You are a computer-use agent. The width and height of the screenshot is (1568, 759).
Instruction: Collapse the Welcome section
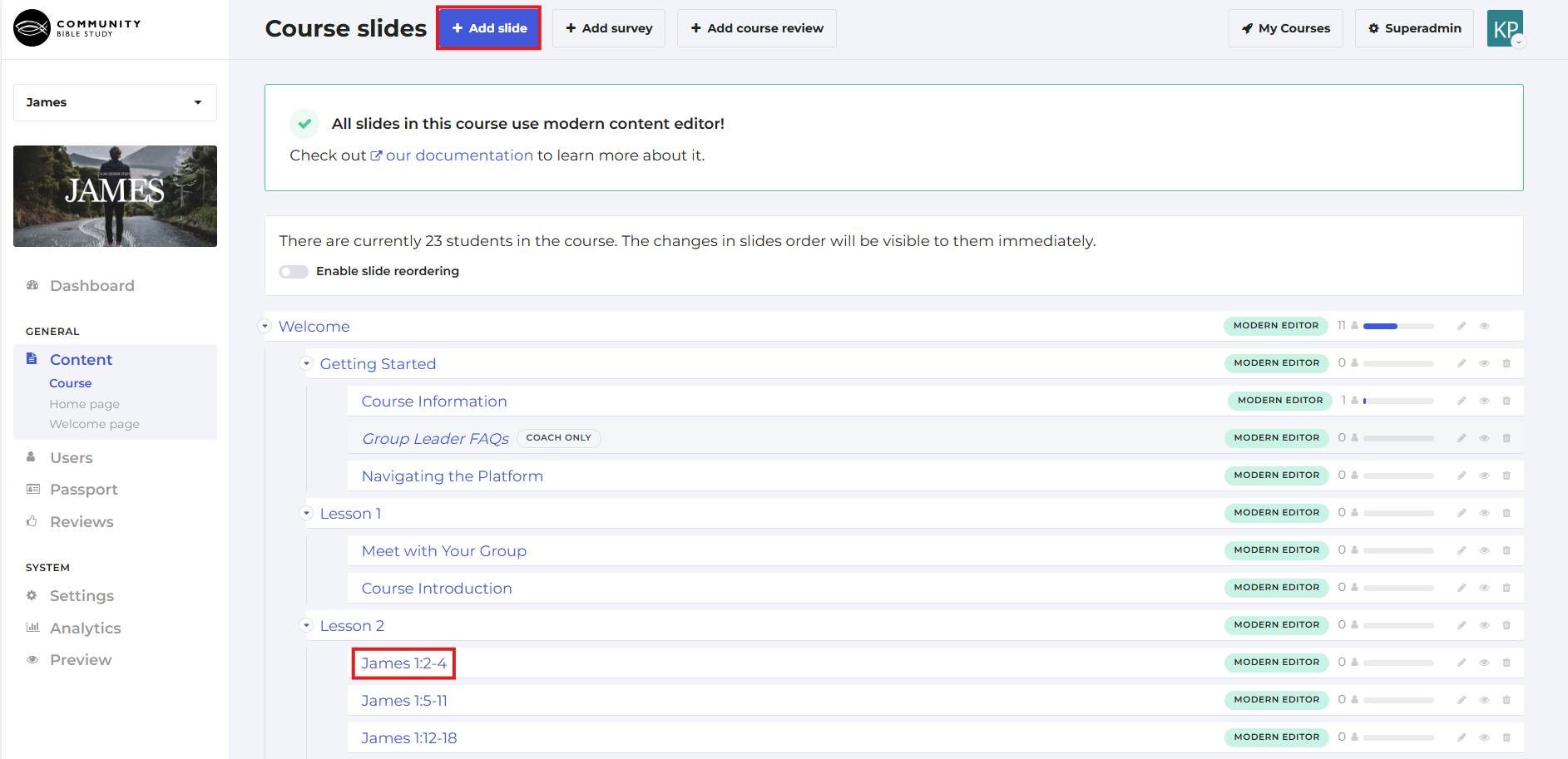coord(265,326)
